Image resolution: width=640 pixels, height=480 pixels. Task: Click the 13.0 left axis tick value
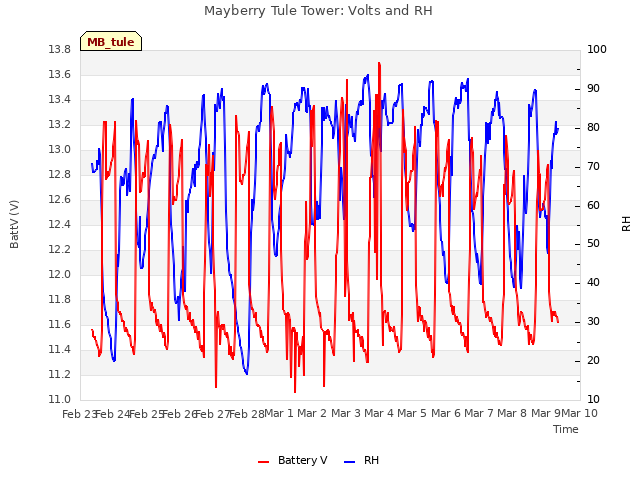tap(60, 149)
